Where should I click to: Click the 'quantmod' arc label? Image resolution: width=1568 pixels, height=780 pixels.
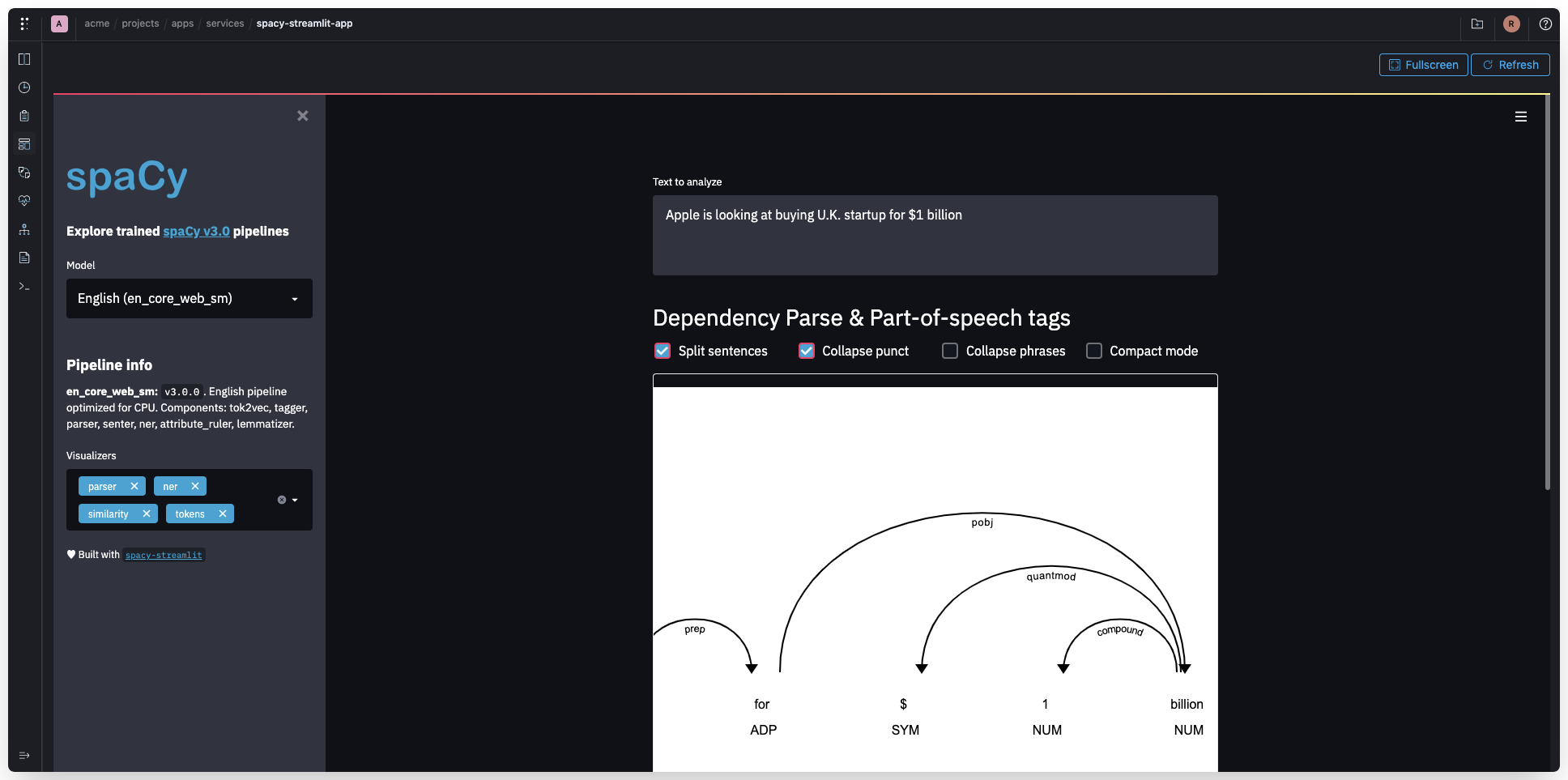1051,576
